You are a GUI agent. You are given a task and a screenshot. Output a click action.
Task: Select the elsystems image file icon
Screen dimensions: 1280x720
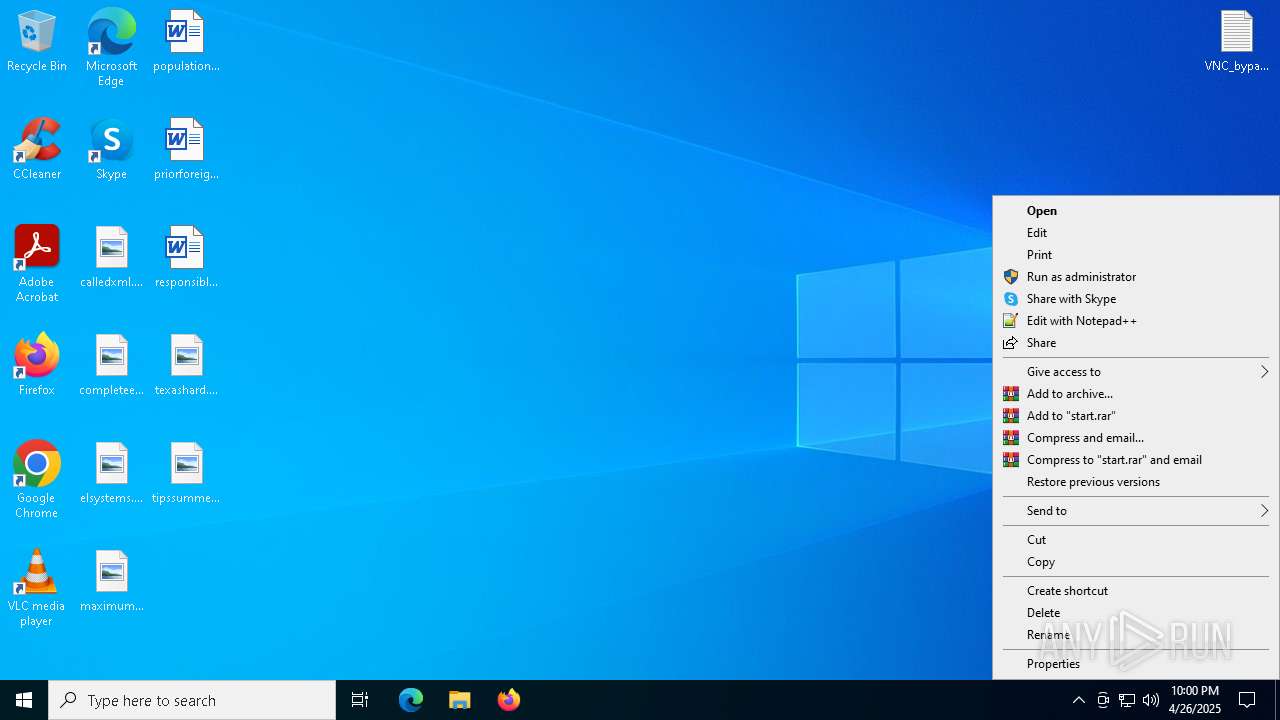pos(111,474)
